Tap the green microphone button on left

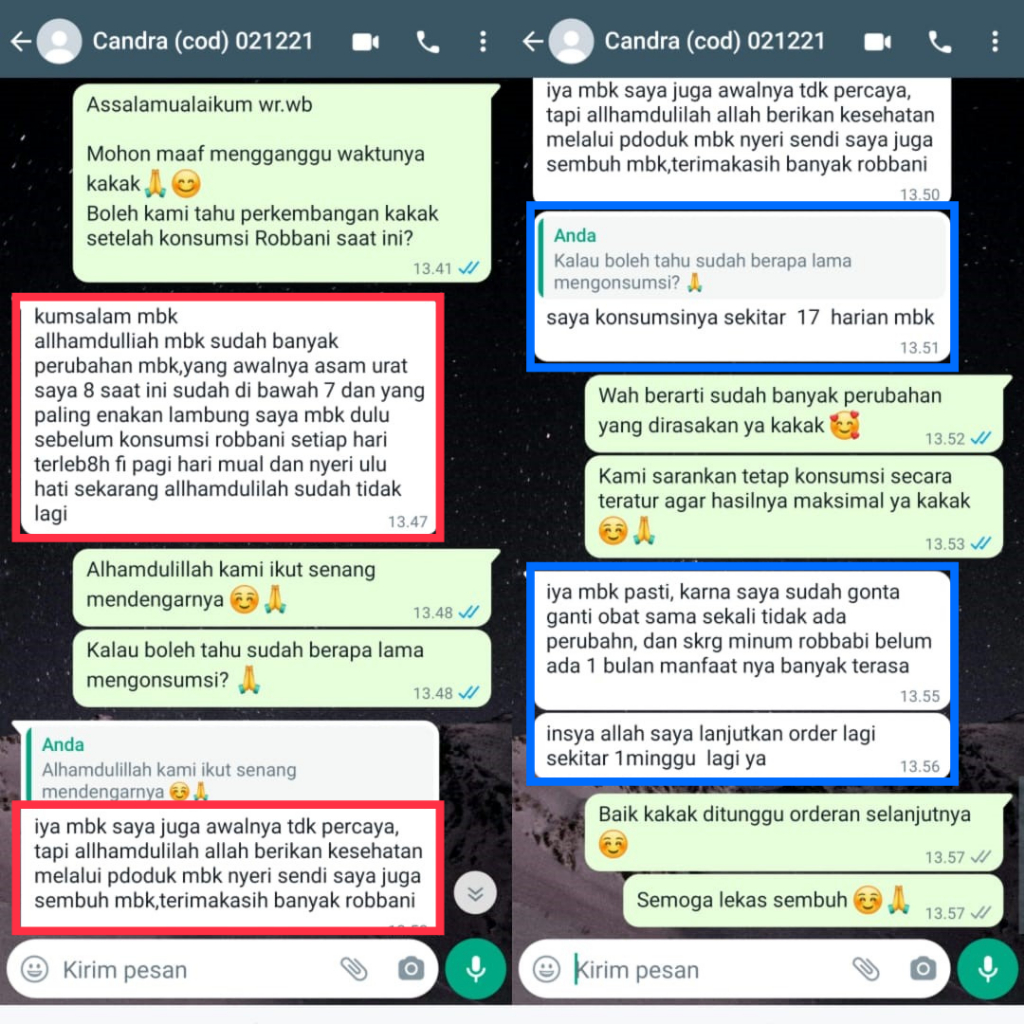[475, 969]
